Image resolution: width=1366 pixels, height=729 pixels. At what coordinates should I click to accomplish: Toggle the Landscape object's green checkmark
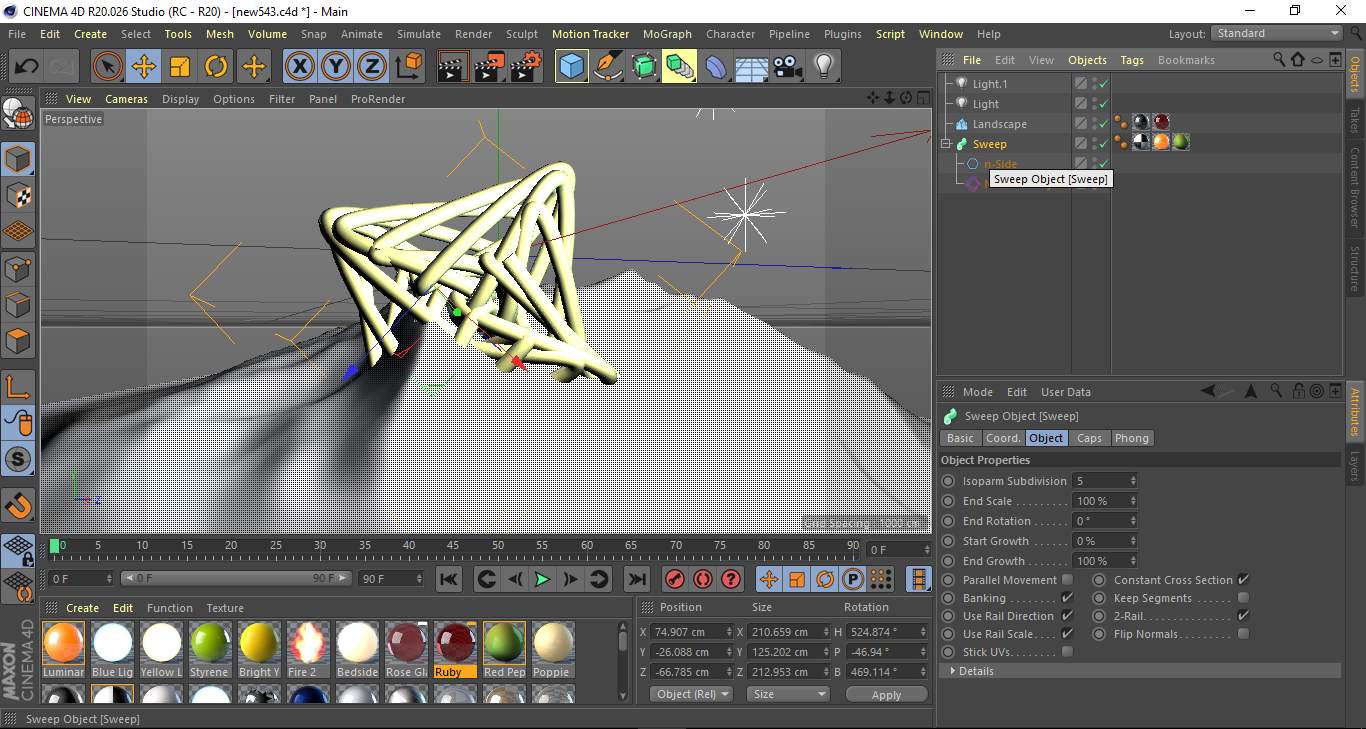tap(1103, 124)
